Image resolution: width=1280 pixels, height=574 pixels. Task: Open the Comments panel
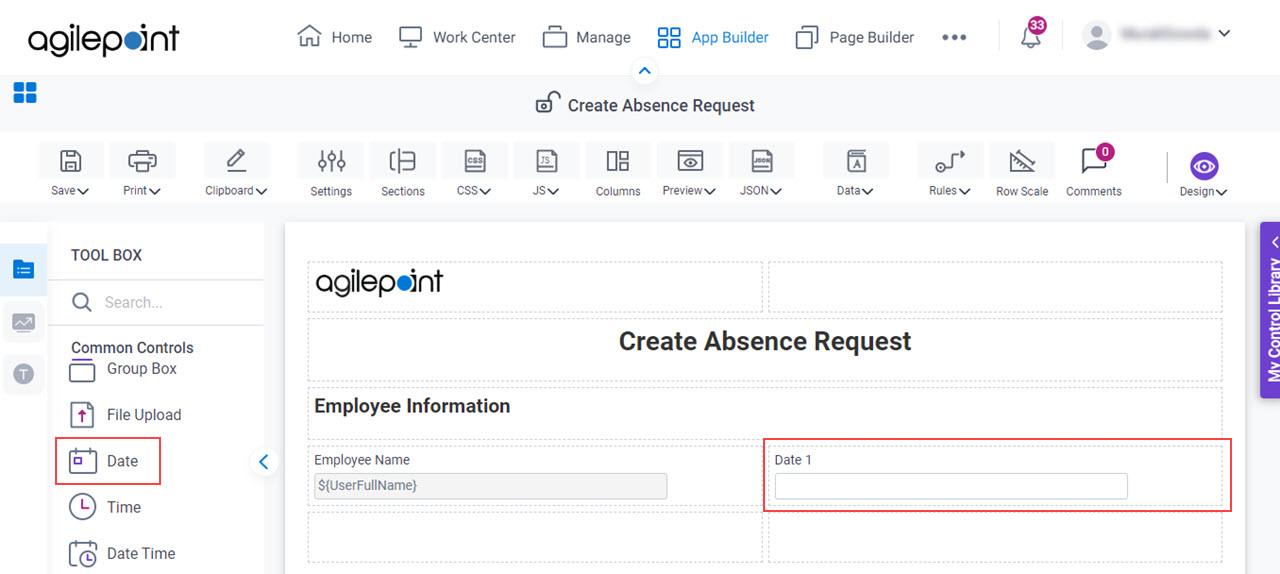pyautogui.click(x=1094, y=171)
